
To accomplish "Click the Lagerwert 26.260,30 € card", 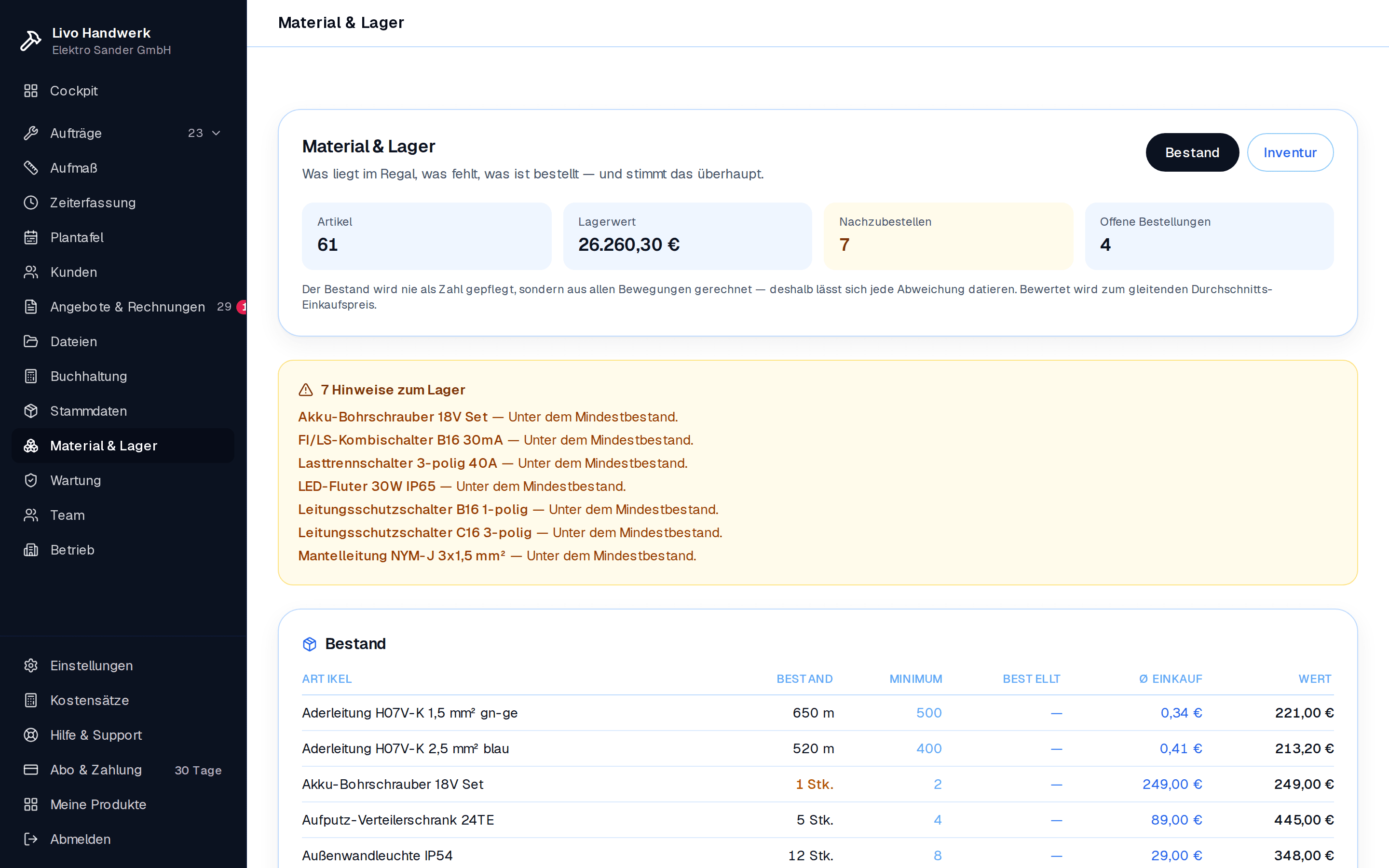I will coord(687,236).
